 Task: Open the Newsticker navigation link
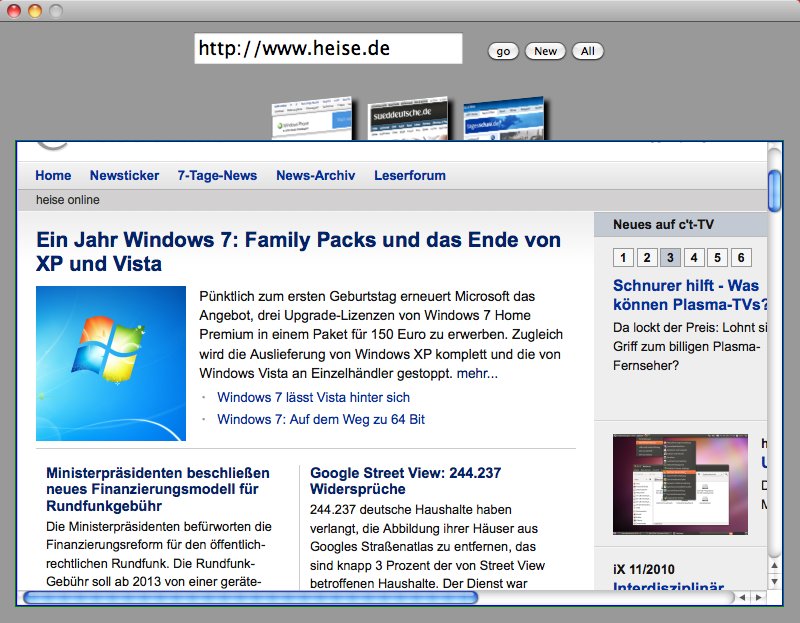124,176
